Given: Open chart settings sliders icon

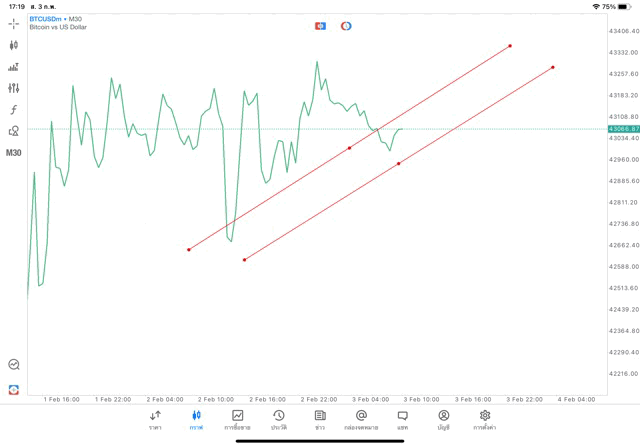Looking at the screenshot, I should point(13,88).
